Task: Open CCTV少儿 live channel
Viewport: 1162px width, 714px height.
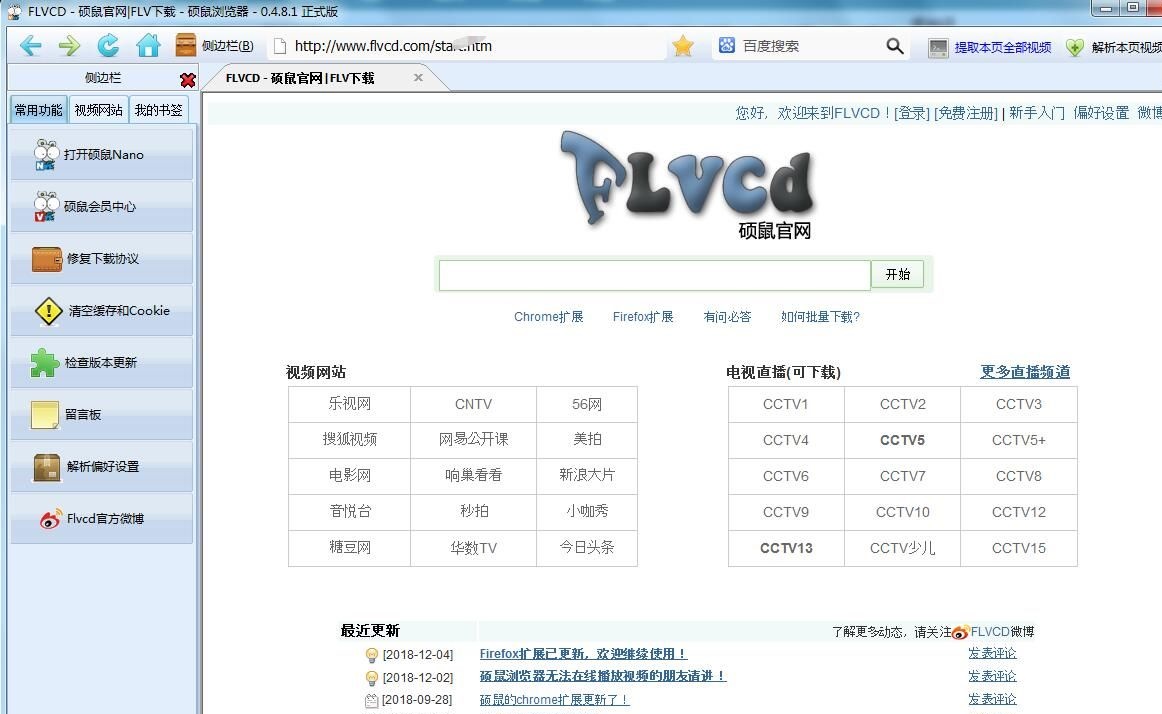Action: pos(902,548)
